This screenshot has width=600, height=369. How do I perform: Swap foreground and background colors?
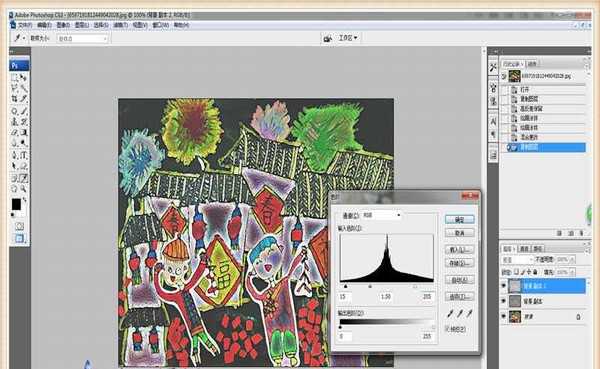pyautogui.click(x=25, y=200)
